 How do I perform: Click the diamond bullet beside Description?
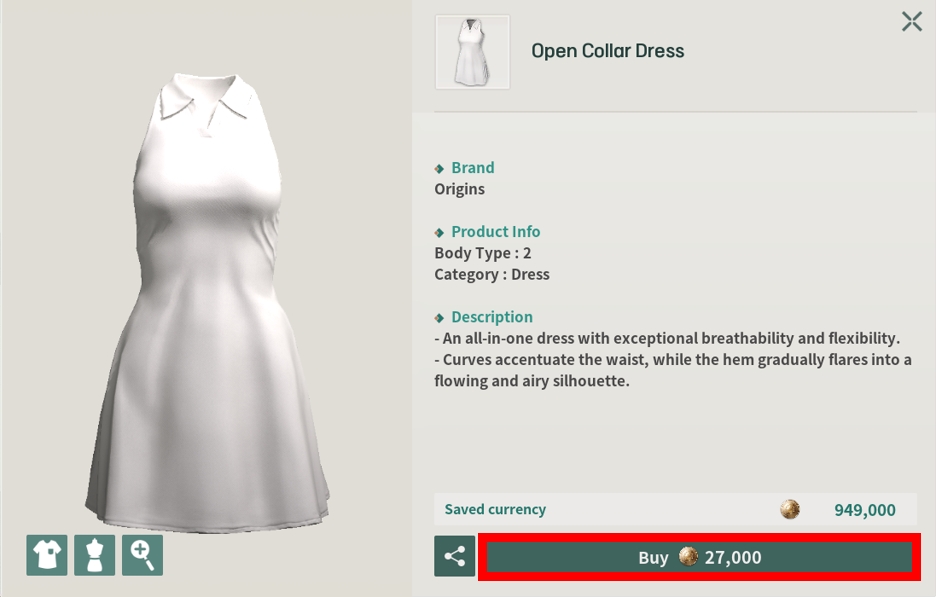coord(439,318)
